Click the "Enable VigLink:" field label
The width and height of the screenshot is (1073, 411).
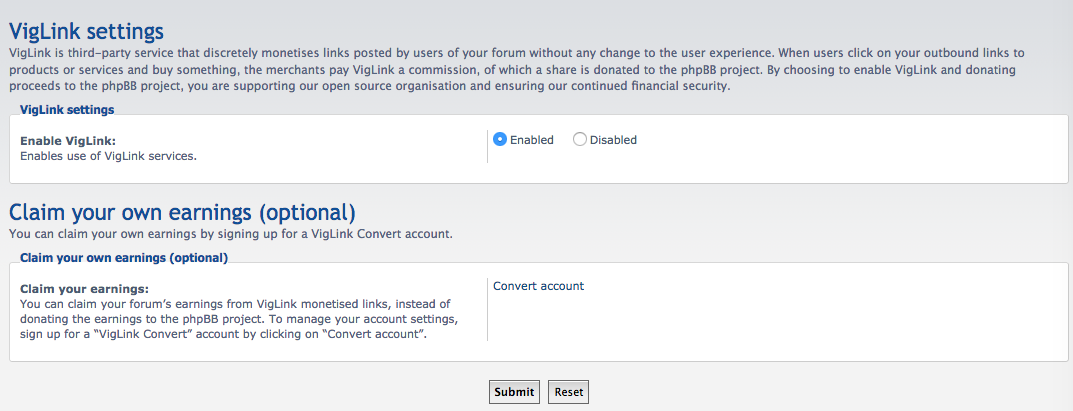pos(68,141)
